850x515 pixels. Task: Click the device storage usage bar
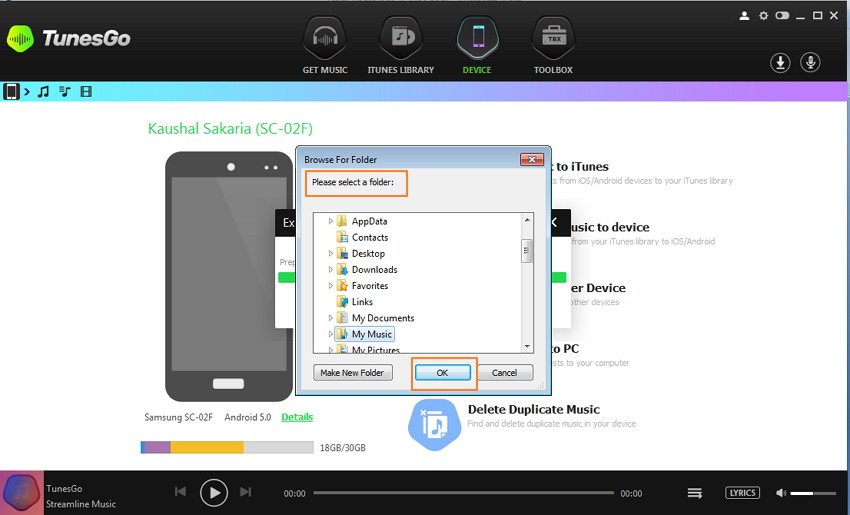(x=227, y=447)
